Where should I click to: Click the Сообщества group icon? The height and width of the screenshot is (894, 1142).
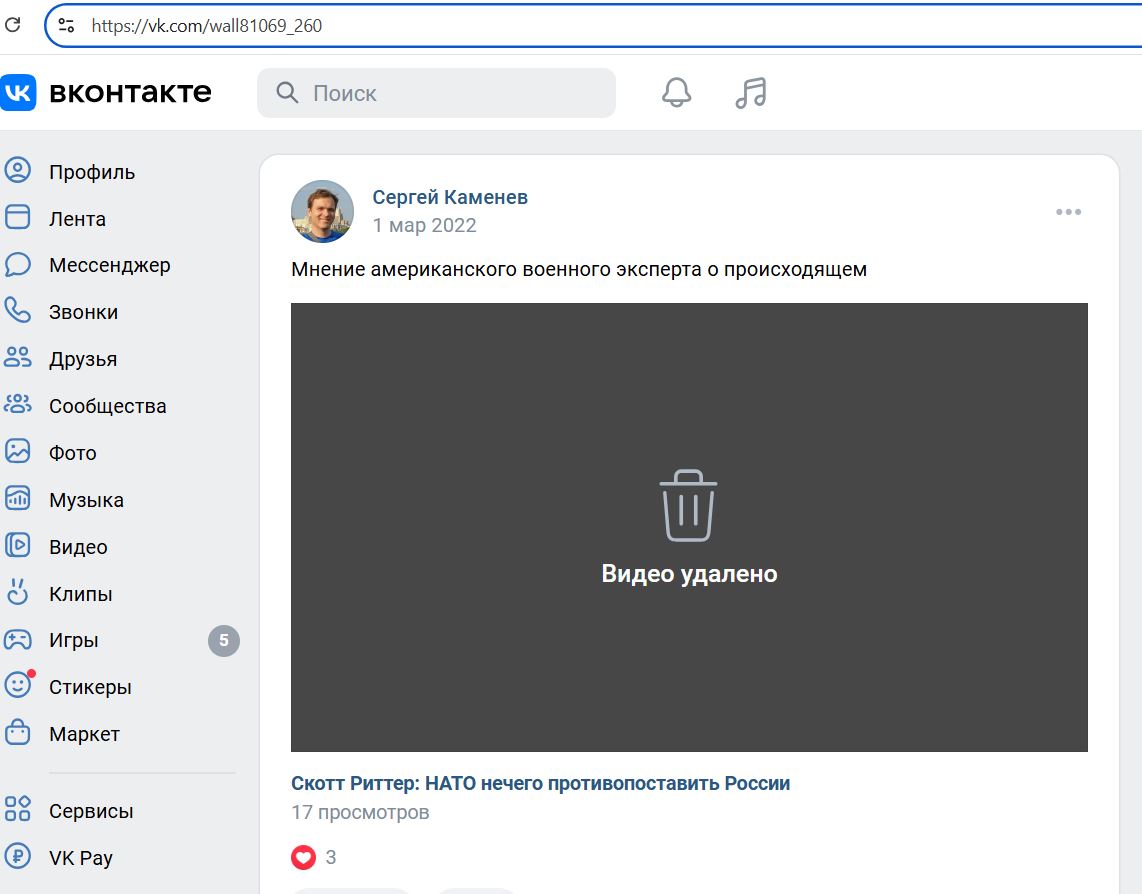(17, 405)
